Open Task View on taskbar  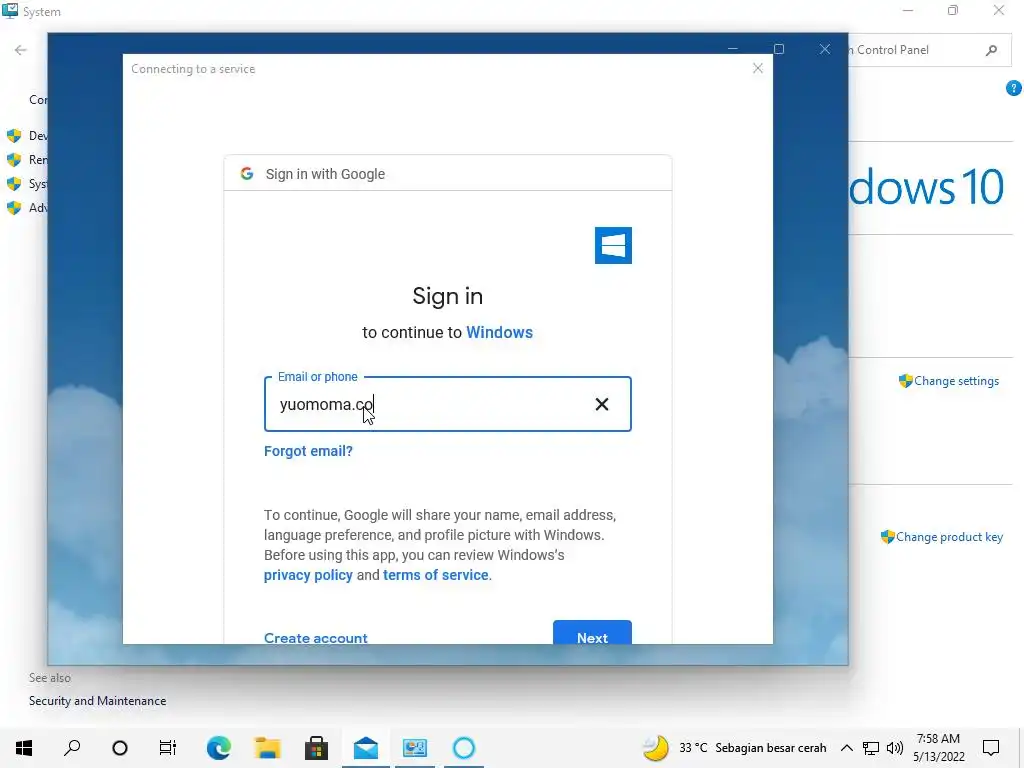168,748
